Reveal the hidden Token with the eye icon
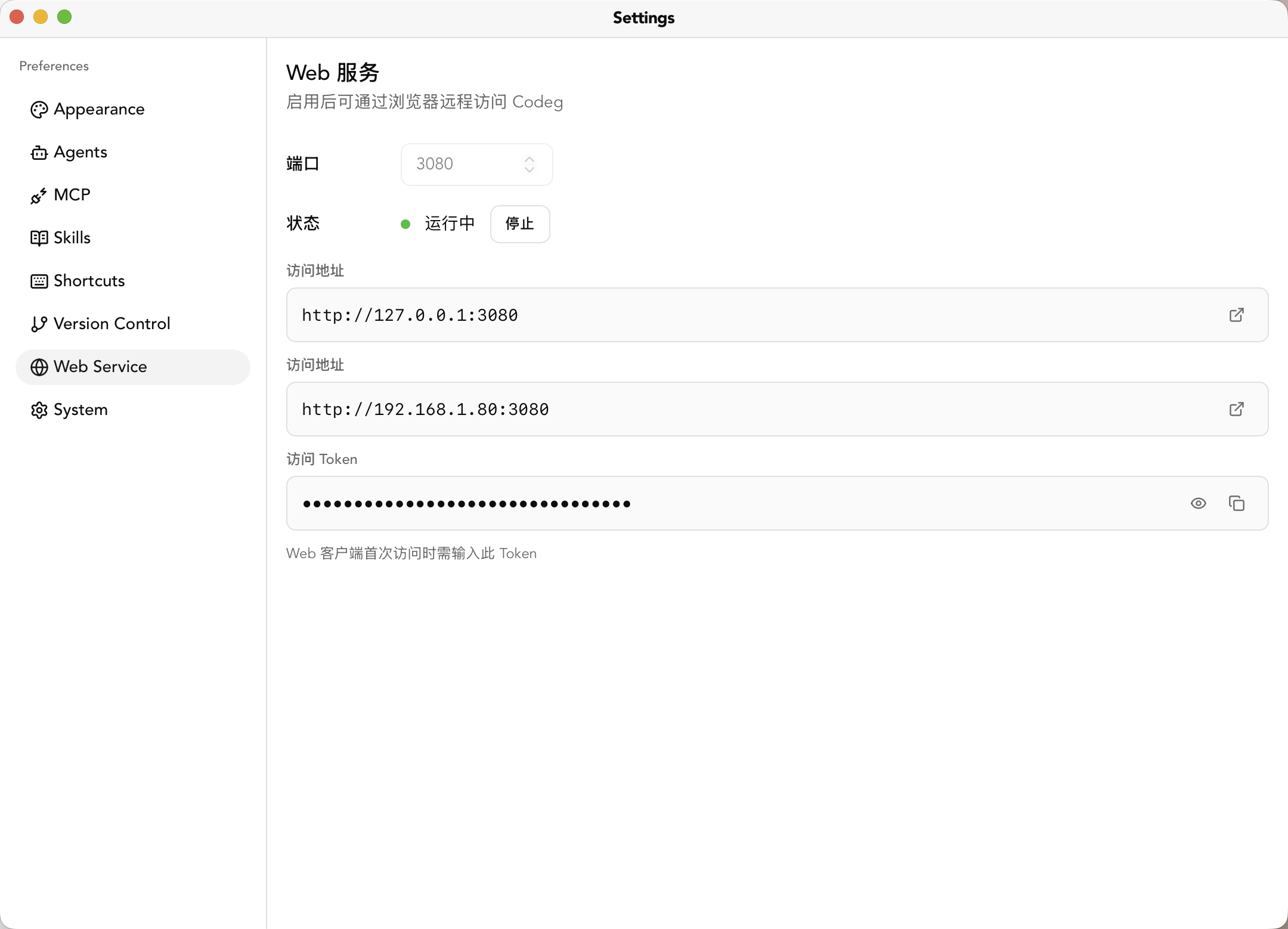This screenshot has width=1288, height=929. click(1198, 503)
